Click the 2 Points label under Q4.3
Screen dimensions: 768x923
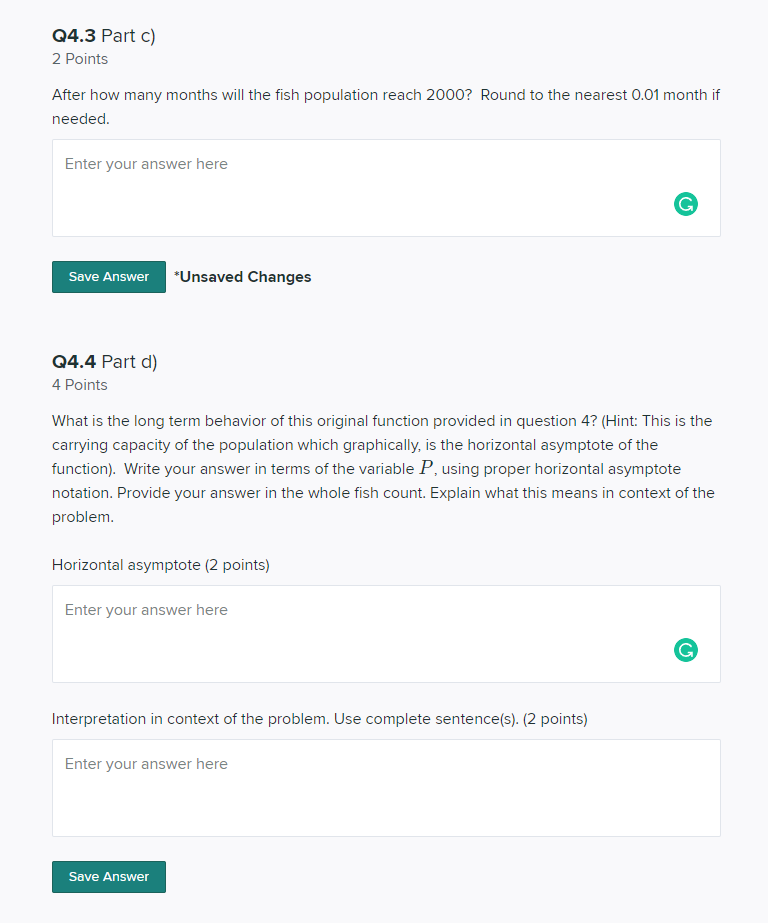click(80, 59)
